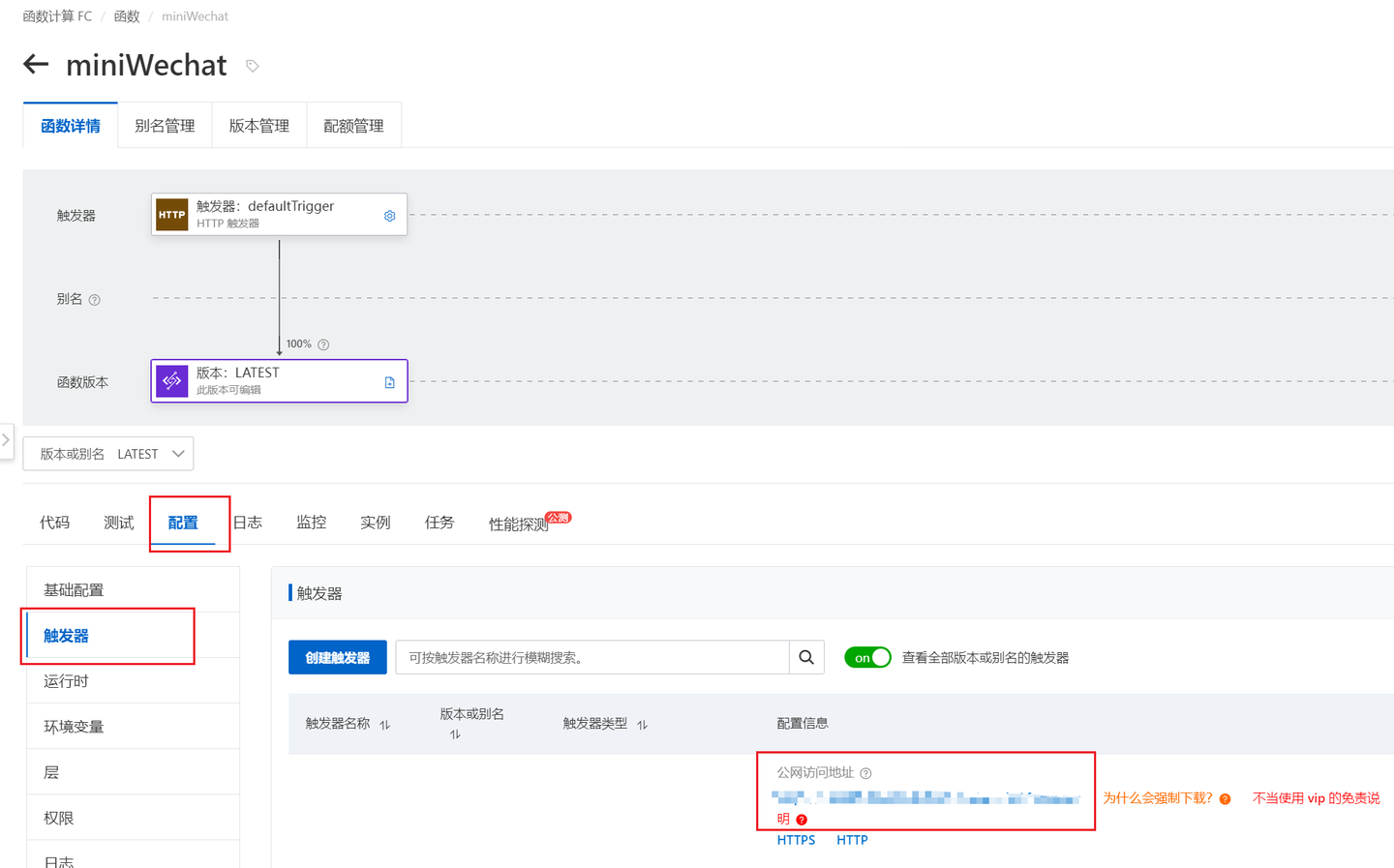Click the back arrow next to miniWechat
The width and height of the screenshot is (1394, 868).
click(36, 65)
